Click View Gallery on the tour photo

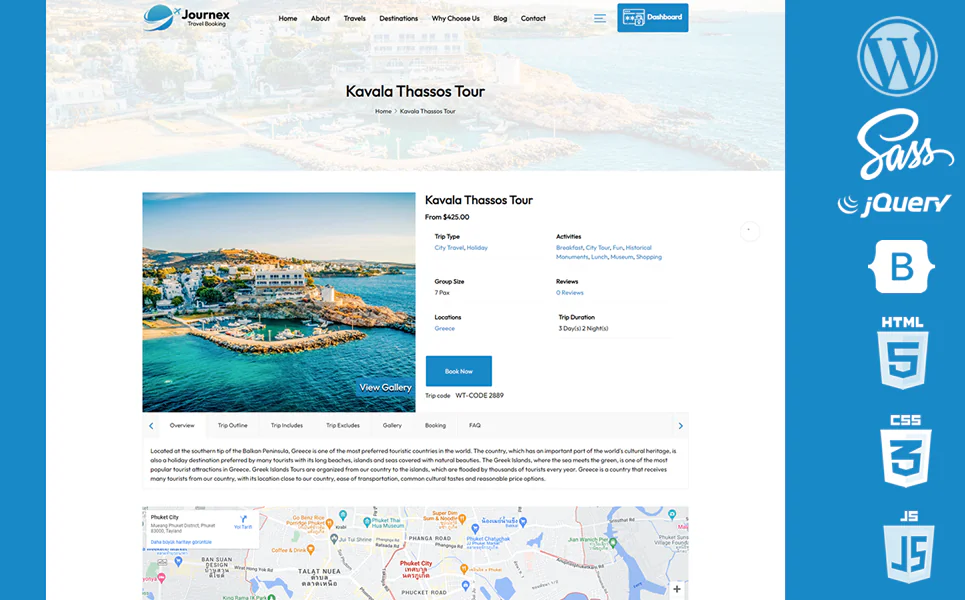385,387
